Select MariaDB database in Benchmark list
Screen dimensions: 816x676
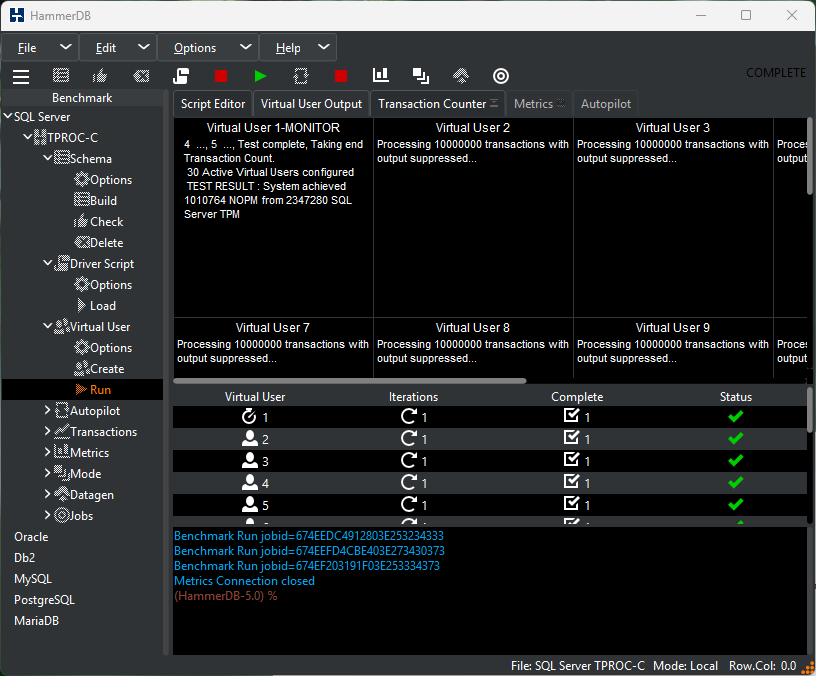point(36,621)
